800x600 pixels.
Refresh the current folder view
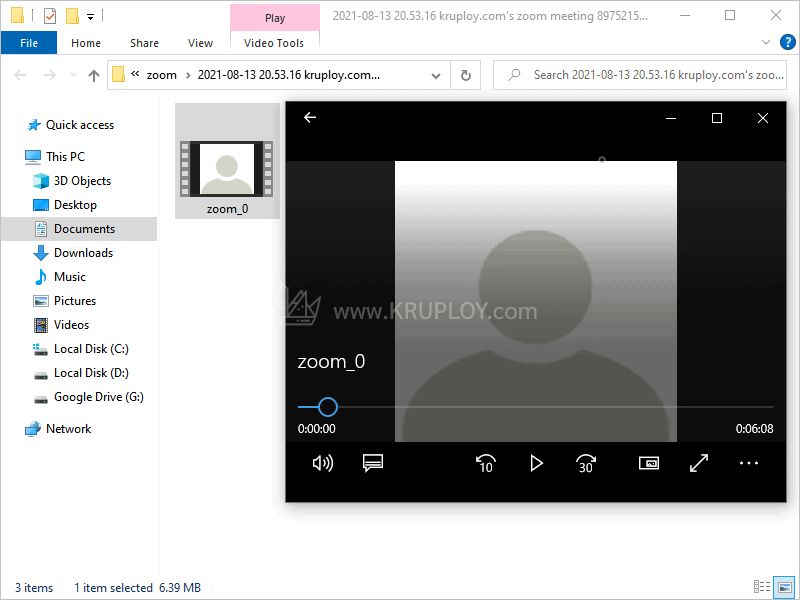(x=465, y=75)
